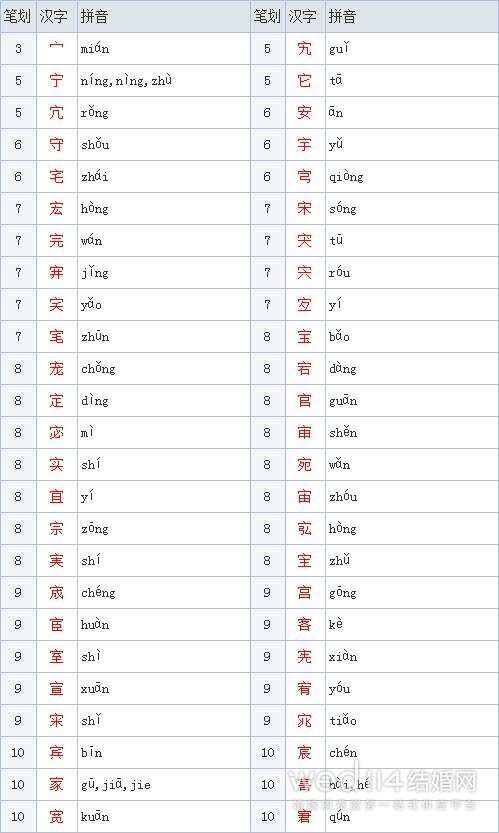Click the left 笔划 column header
This screenshot has width=499, height=833.
coord(17,16)
